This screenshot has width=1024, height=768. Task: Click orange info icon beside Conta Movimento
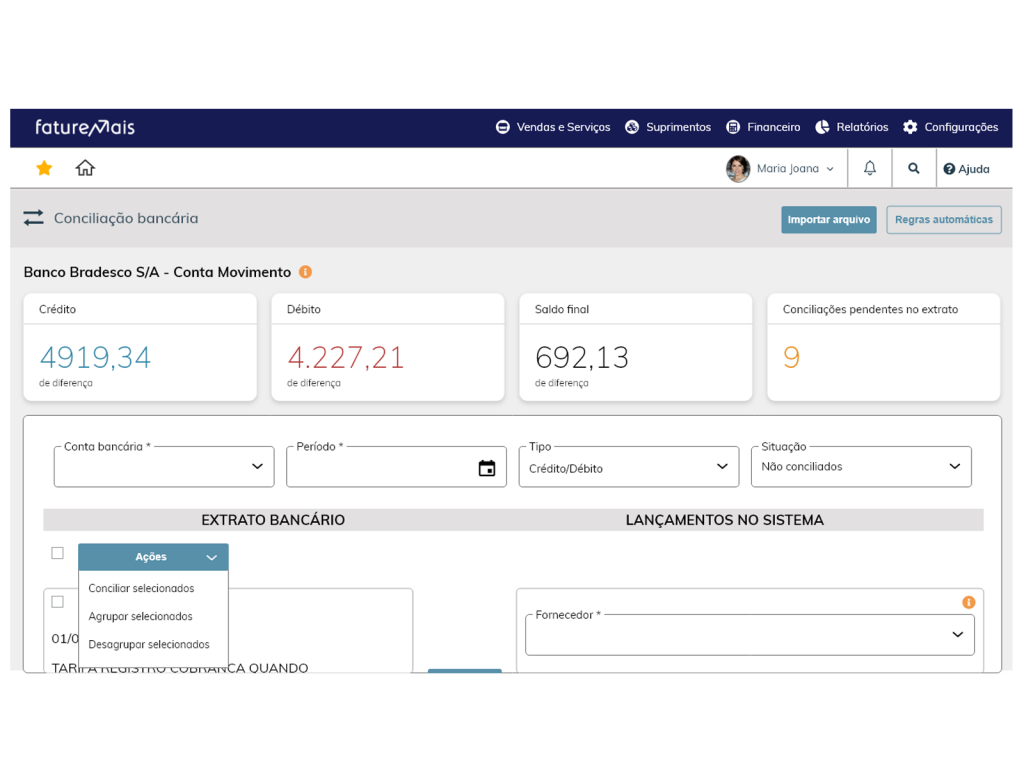(306, 272)
